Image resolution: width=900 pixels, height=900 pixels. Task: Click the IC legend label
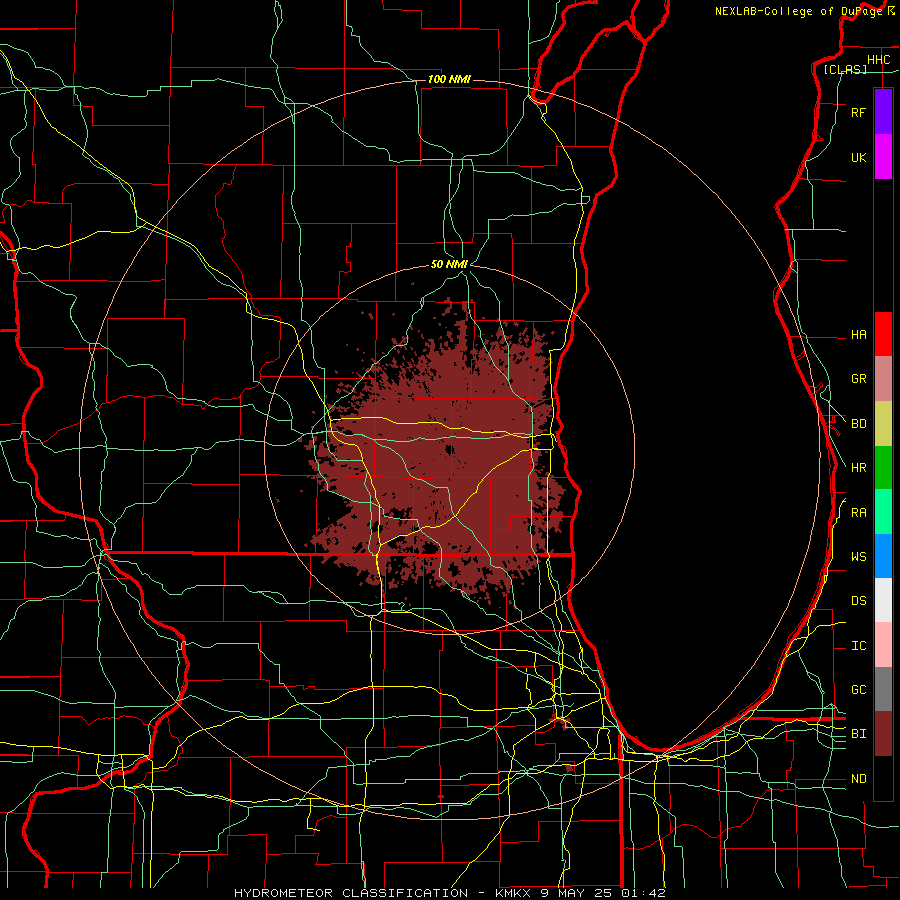[858, 646]
